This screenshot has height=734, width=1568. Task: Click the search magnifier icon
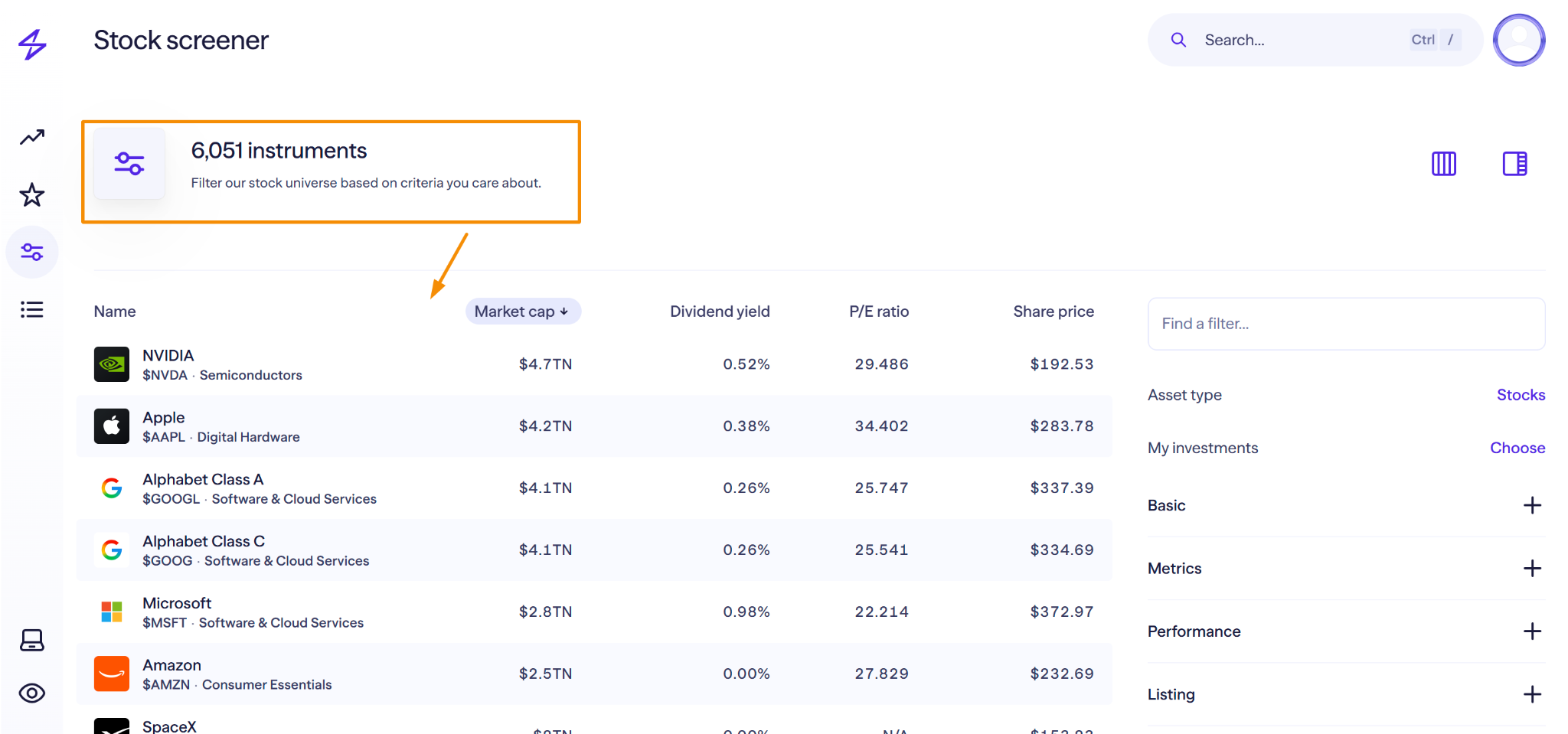[x=1179, y=40]
